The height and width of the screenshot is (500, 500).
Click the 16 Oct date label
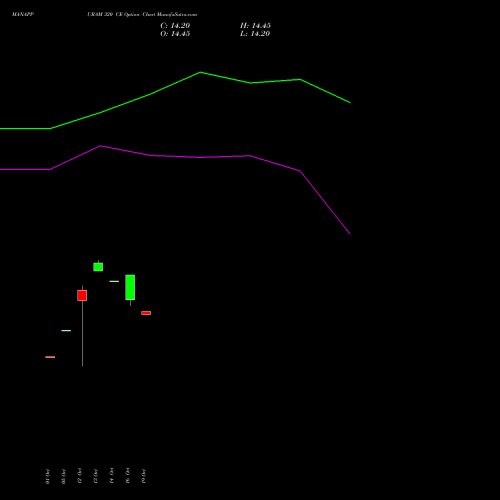[x=127, y=475]
